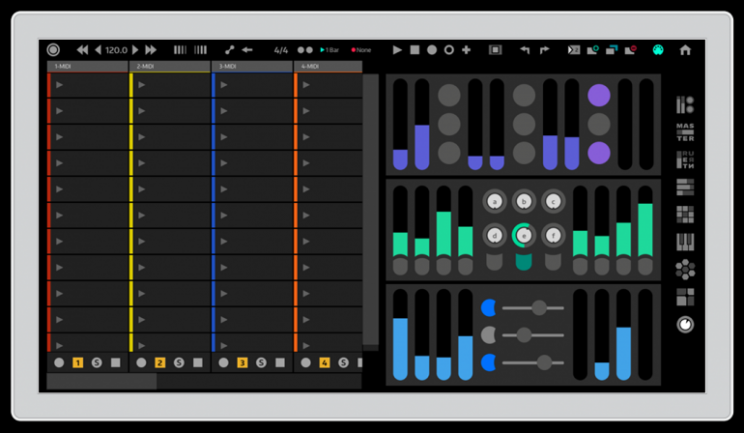744x433 pixels.
Task: Arm track 4 with its circle button
Action: click(306, 363)
